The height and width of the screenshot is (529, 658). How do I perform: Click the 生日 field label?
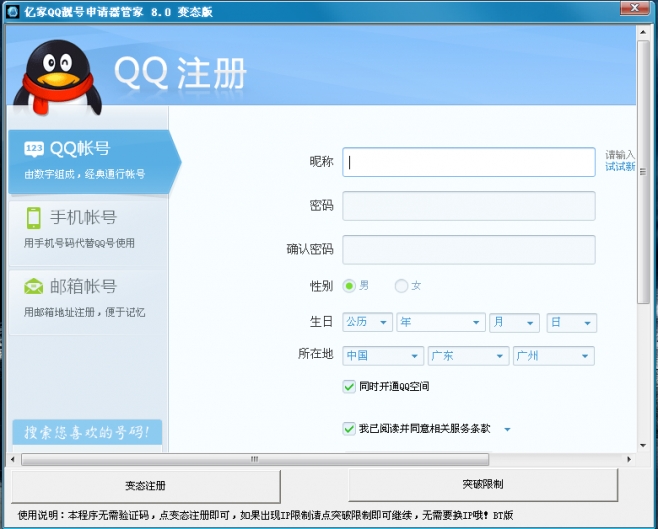coord(321,322)
